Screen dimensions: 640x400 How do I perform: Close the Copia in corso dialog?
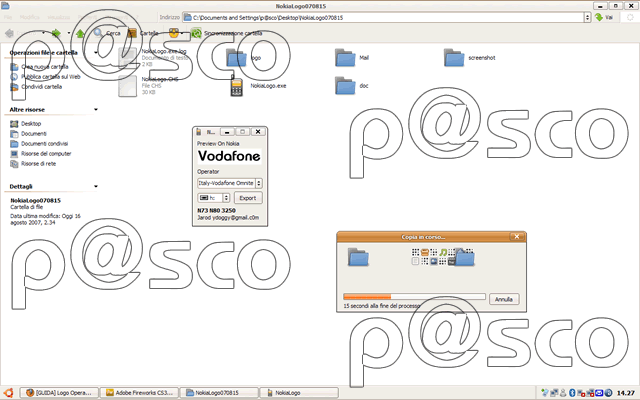pyautogui.click(x=516, y=237)
